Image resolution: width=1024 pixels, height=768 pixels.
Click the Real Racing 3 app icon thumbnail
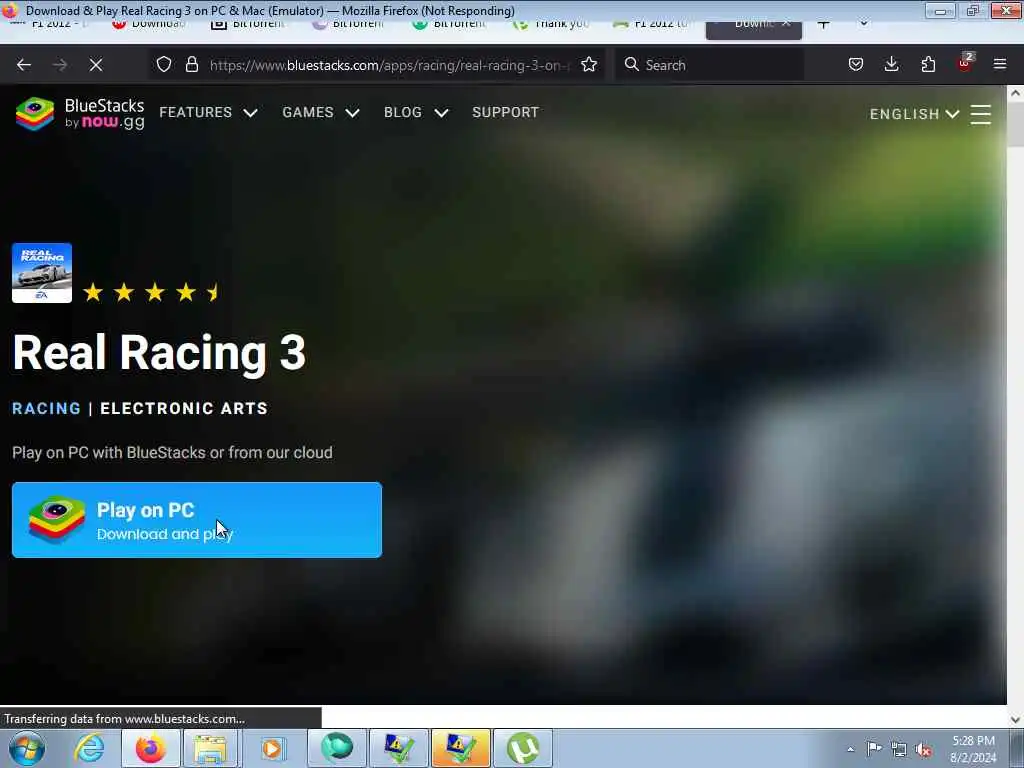42,273
